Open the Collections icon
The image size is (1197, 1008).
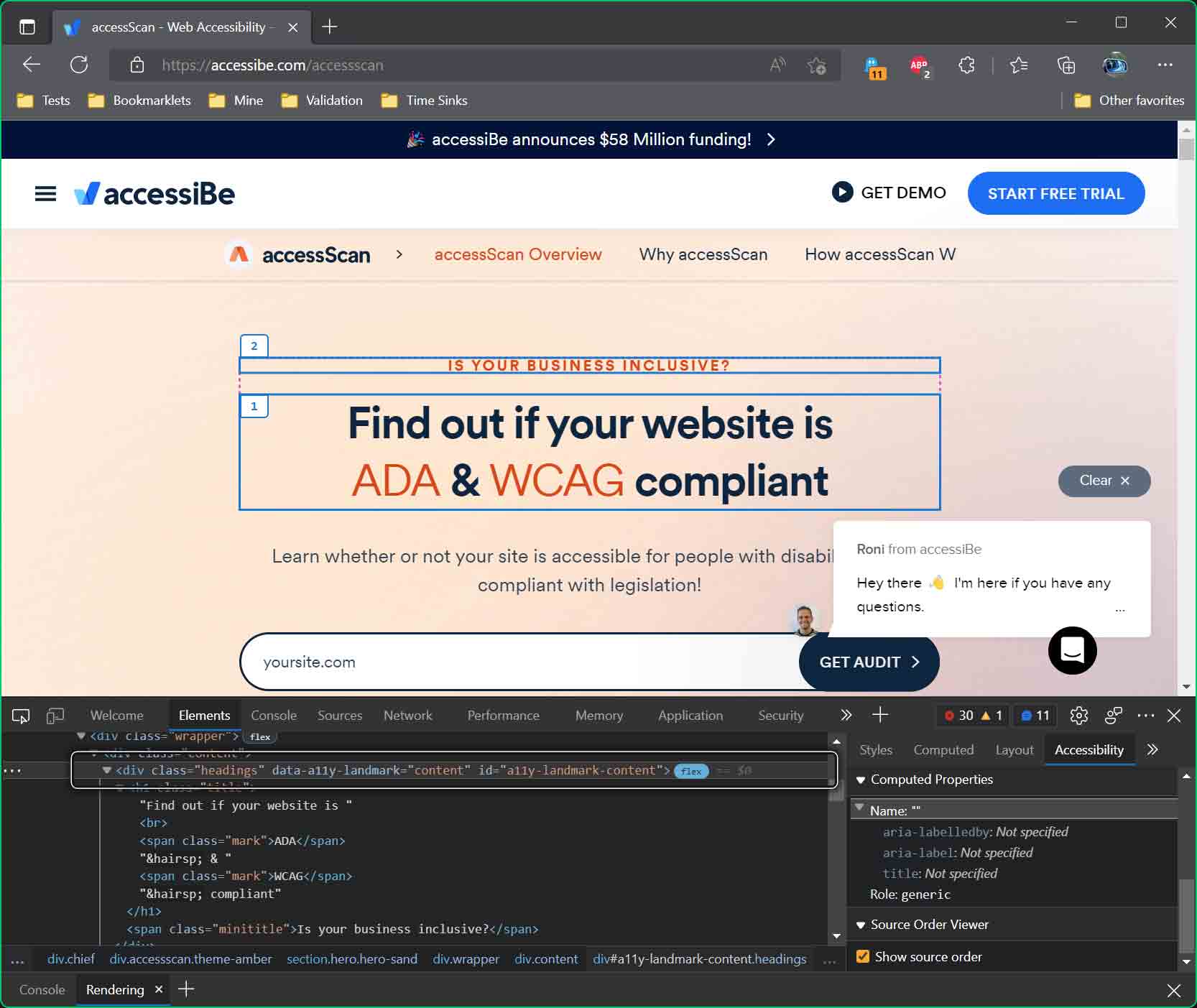pyautogui.click(x=1066, y=65)
